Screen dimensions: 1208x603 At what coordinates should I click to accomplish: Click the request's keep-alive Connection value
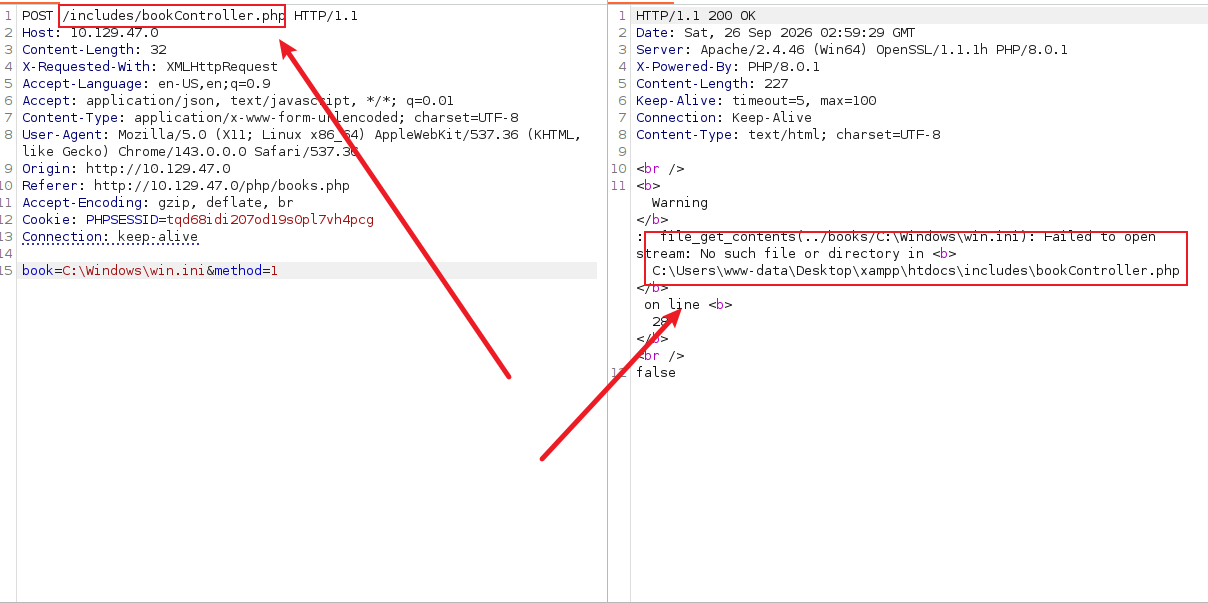(x=158, y=237)
